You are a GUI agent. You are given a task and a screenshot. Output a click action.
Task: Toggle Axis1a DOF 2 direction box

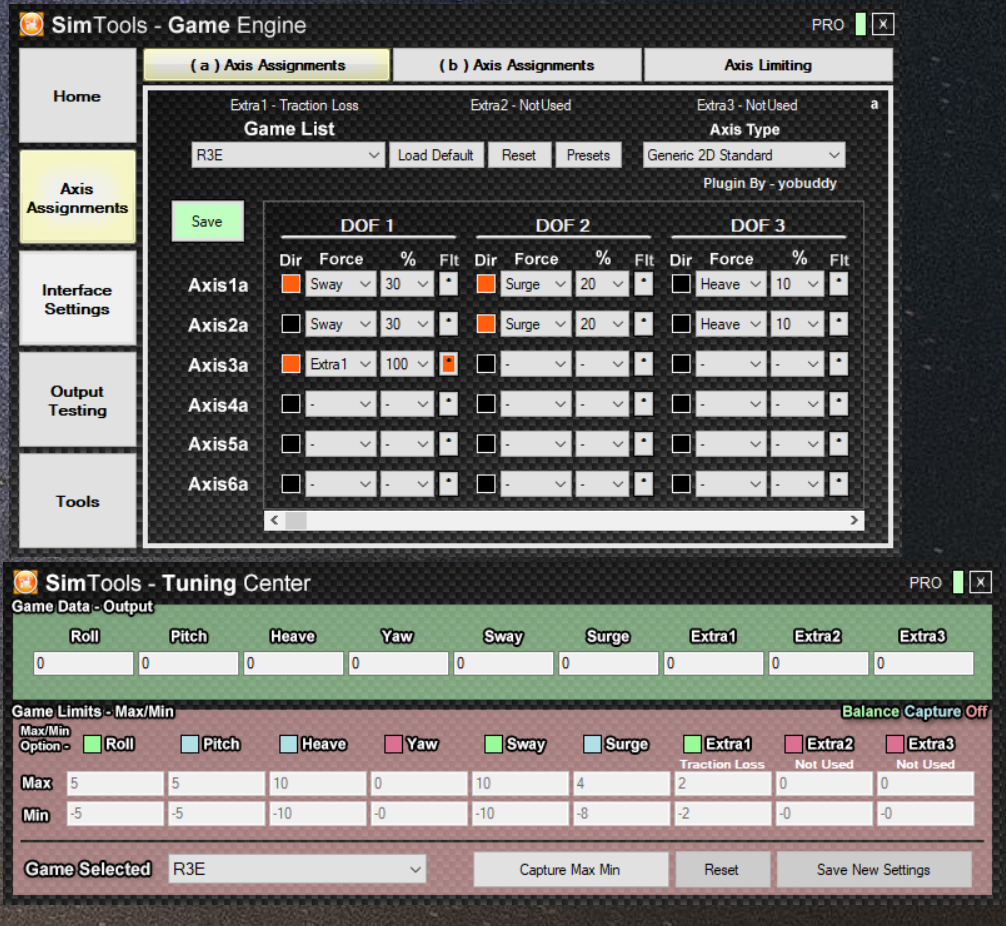pos(486,284)
